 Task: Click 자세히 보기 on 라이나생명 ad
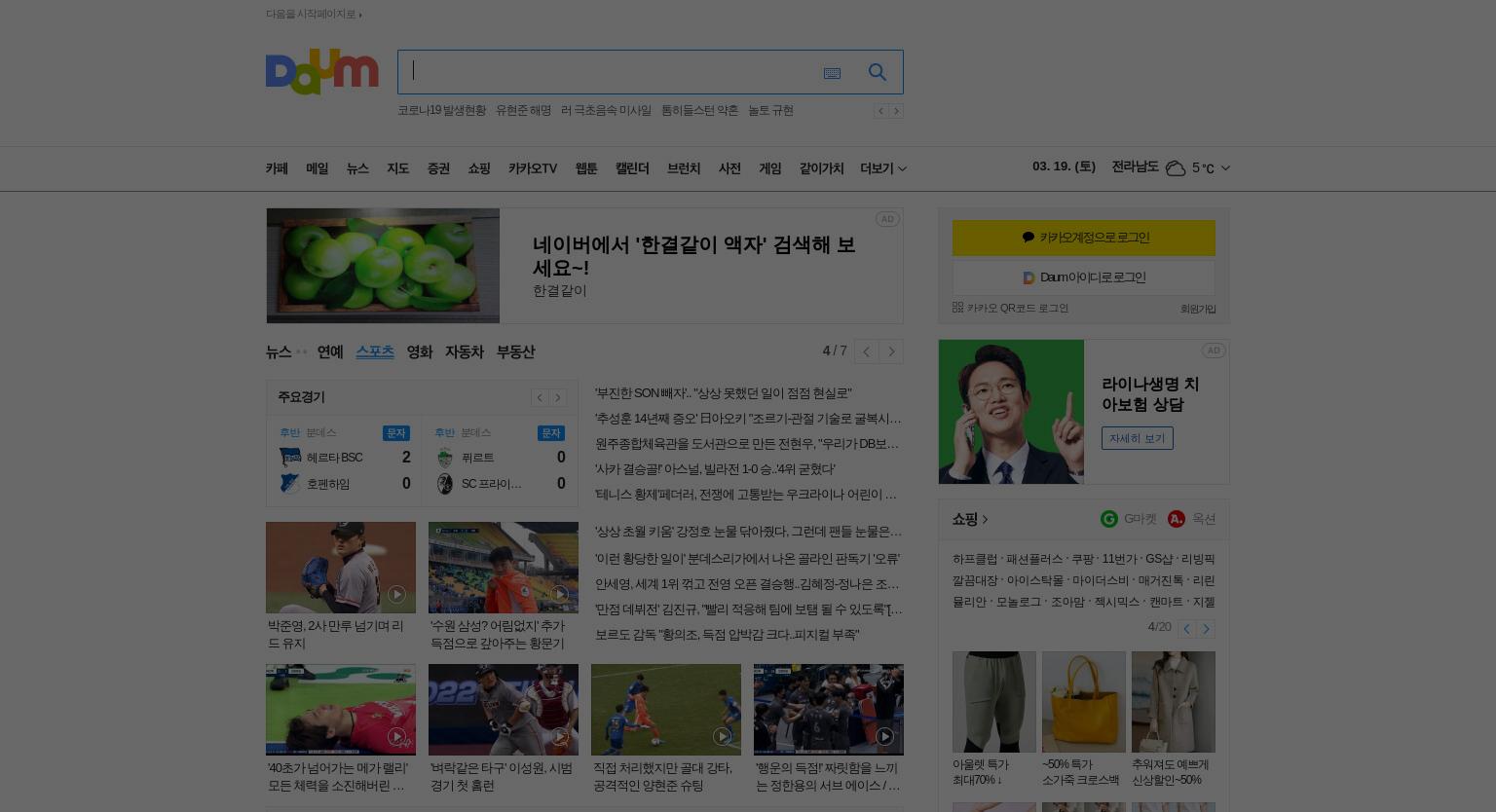click(x=1138, y=438)
